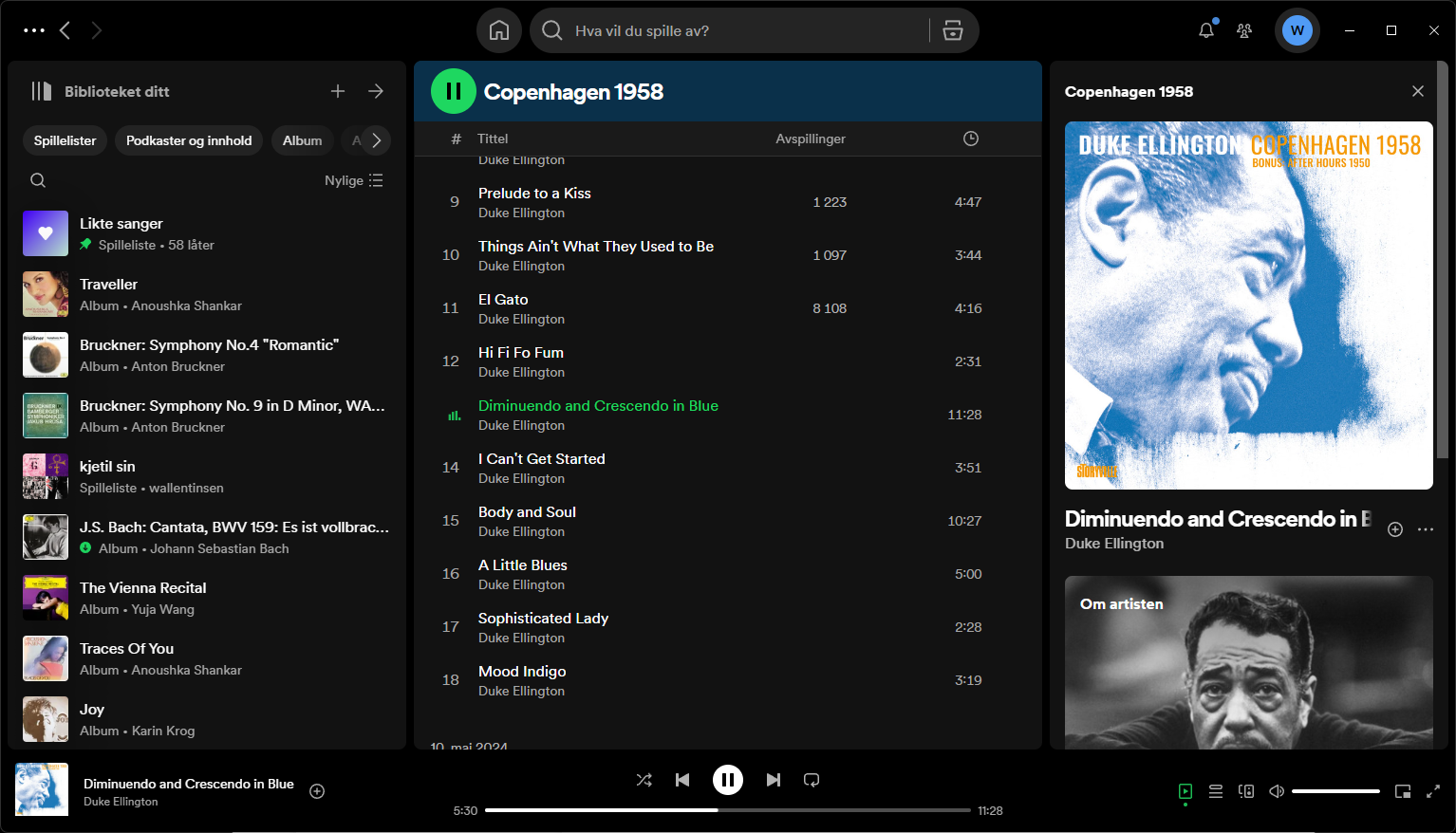The image size is (1456, 833).
Task: Pause album with the green header button
Action: coord(454,91)
